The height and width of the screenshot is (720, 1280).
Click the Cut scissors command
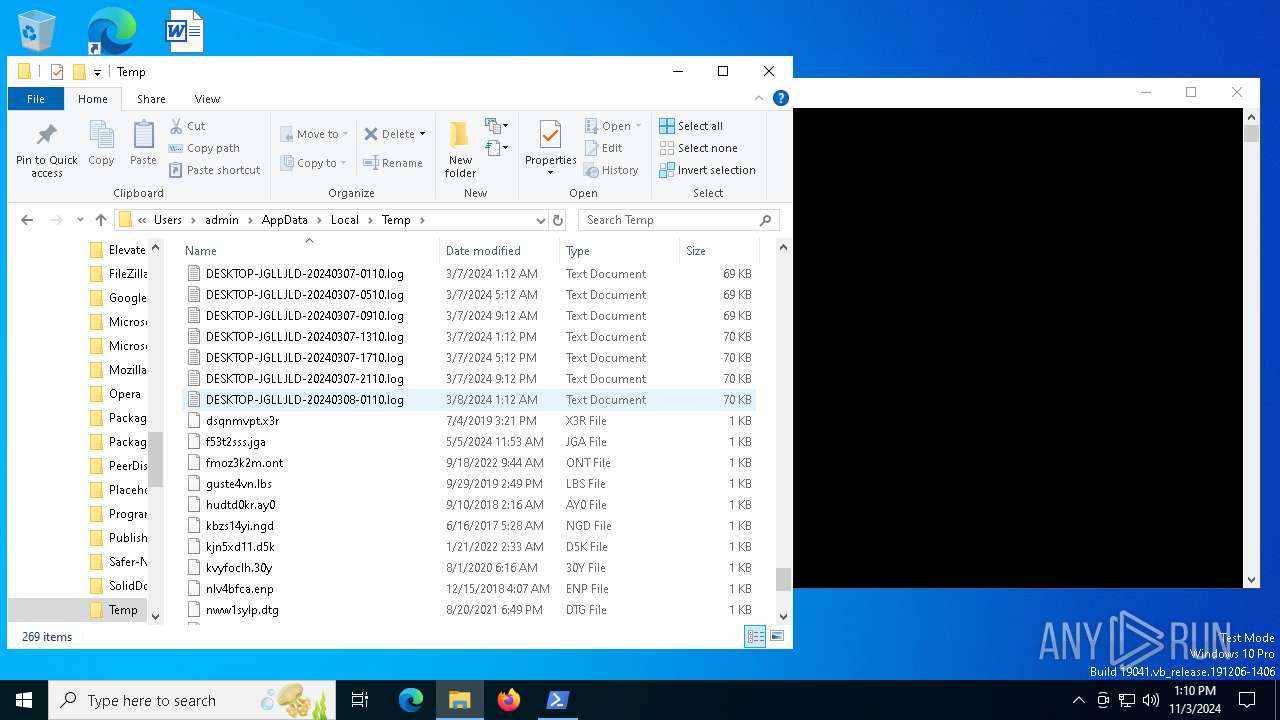pyautogui.click(x=188, y=126)
